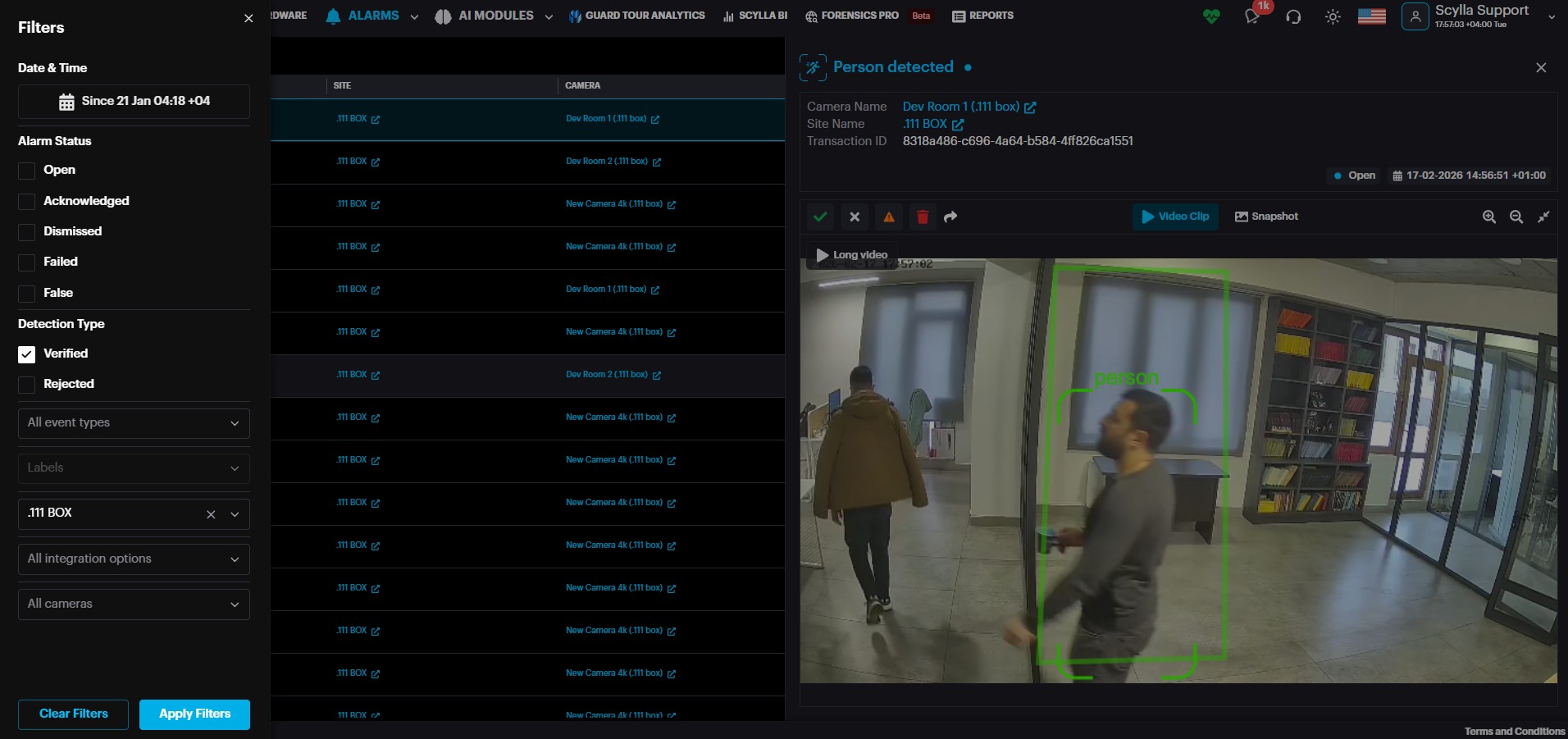Acknowledge alarm with green checkmark icon
The image size is (1568, 739).
(820, 217)
